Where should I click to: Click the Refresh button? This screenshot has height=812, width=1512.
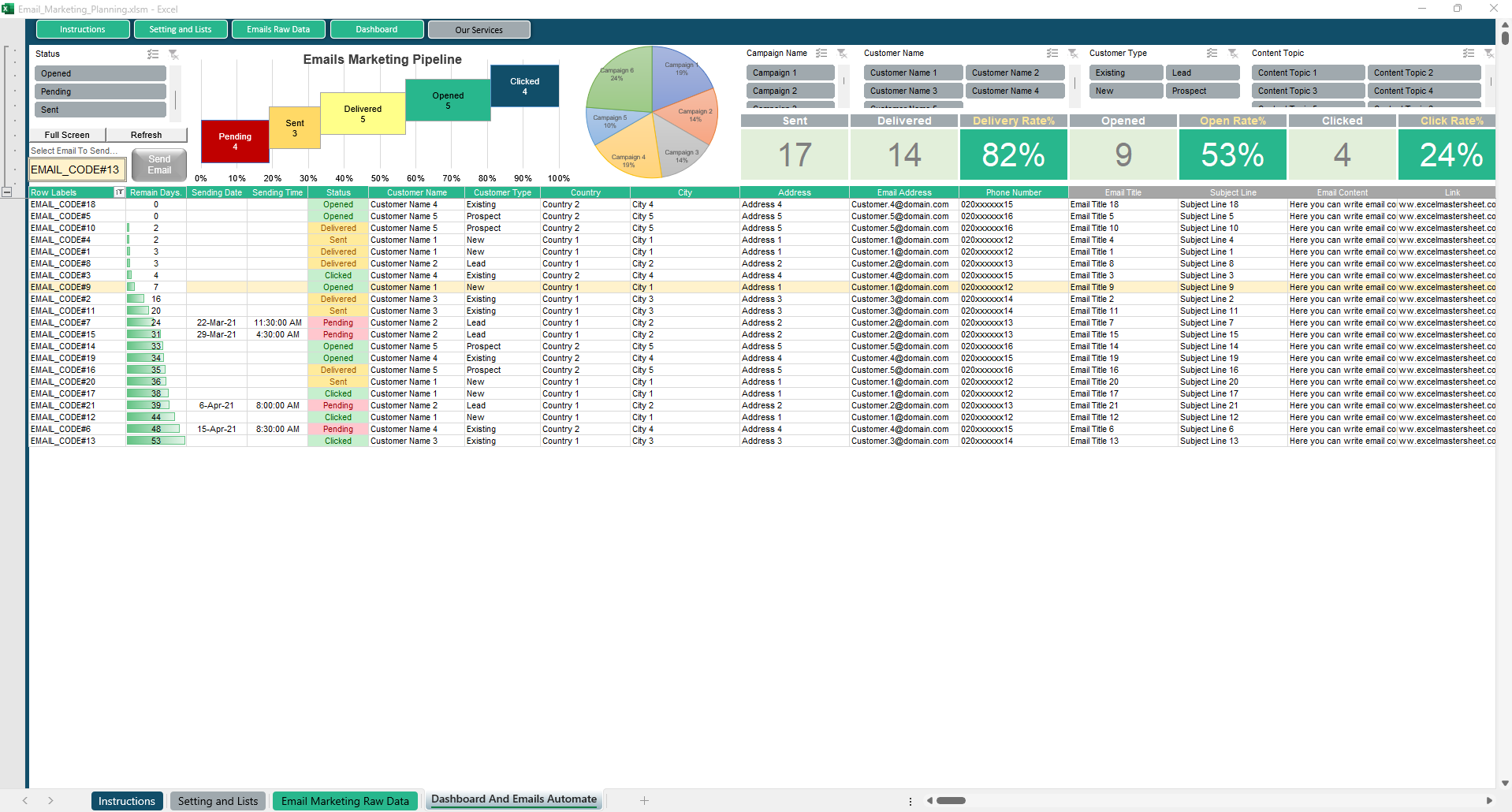[x=146, y=135]
